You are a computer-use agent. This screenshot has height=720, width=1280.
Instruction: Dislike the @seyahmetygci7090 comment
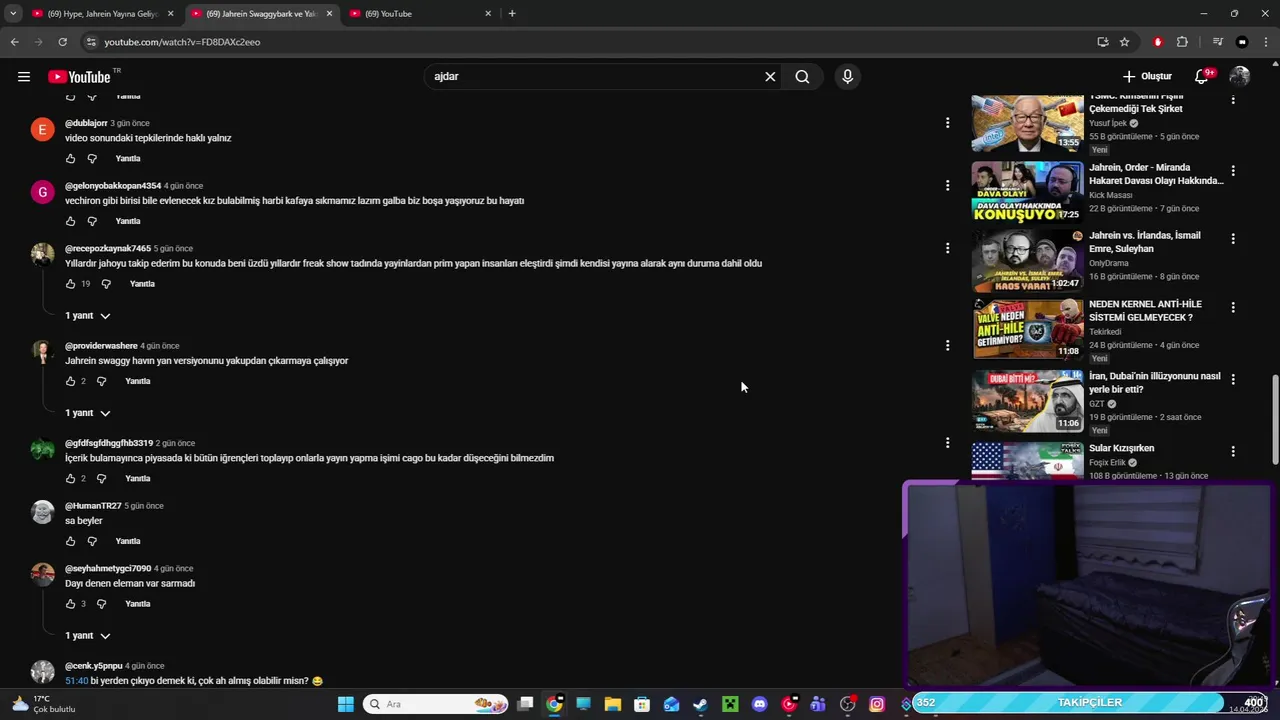click(x=101, y=604)
